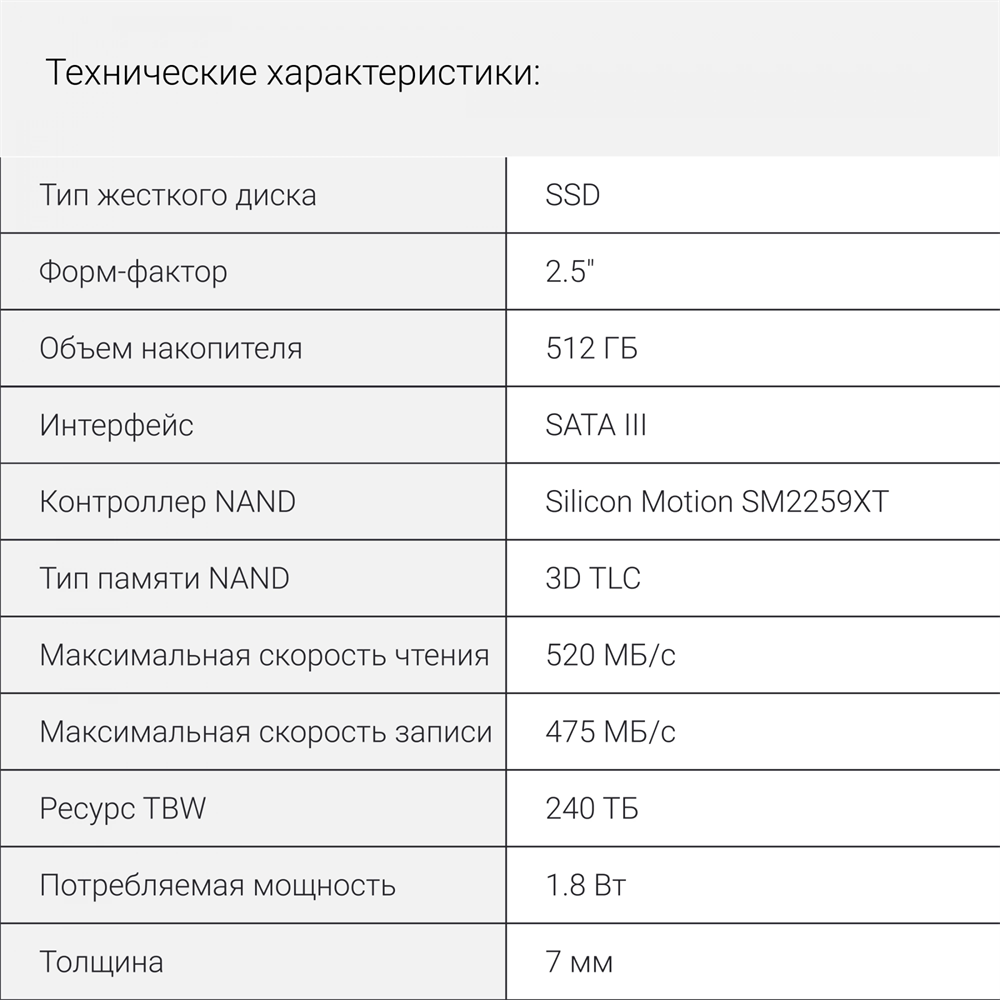Click the "1.8 Вт" power value
The image size is (1000, 1000).
586,885
